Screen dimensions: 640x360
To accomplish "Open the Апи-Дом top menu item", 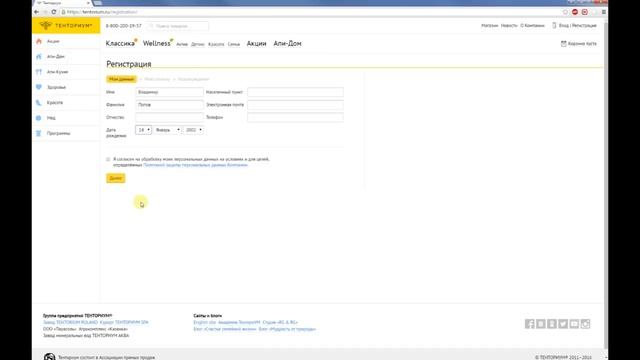I will (287, 43).
